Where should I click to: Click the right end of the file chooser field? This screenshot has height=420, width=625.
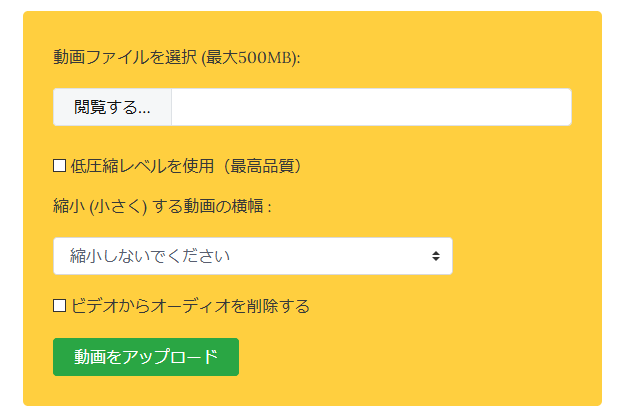tap(550, 108)
